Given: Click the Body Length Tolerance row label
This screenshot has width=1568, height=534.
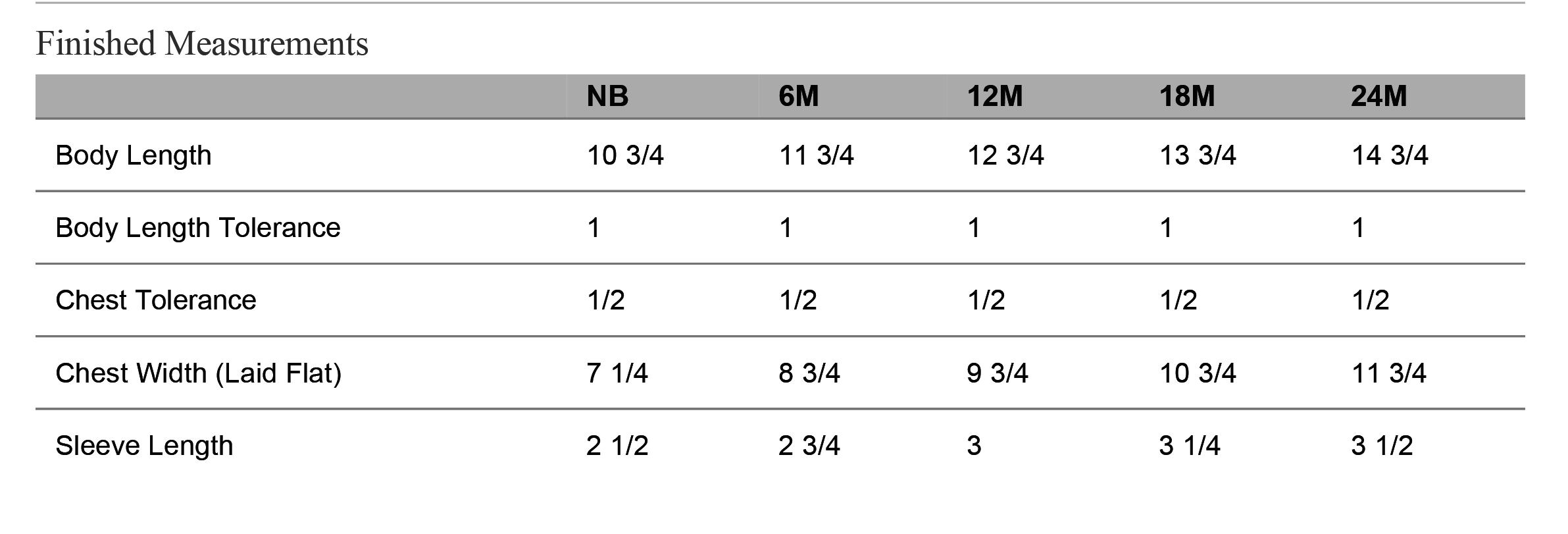Looking at the screenshot, I should pos(198,228).
